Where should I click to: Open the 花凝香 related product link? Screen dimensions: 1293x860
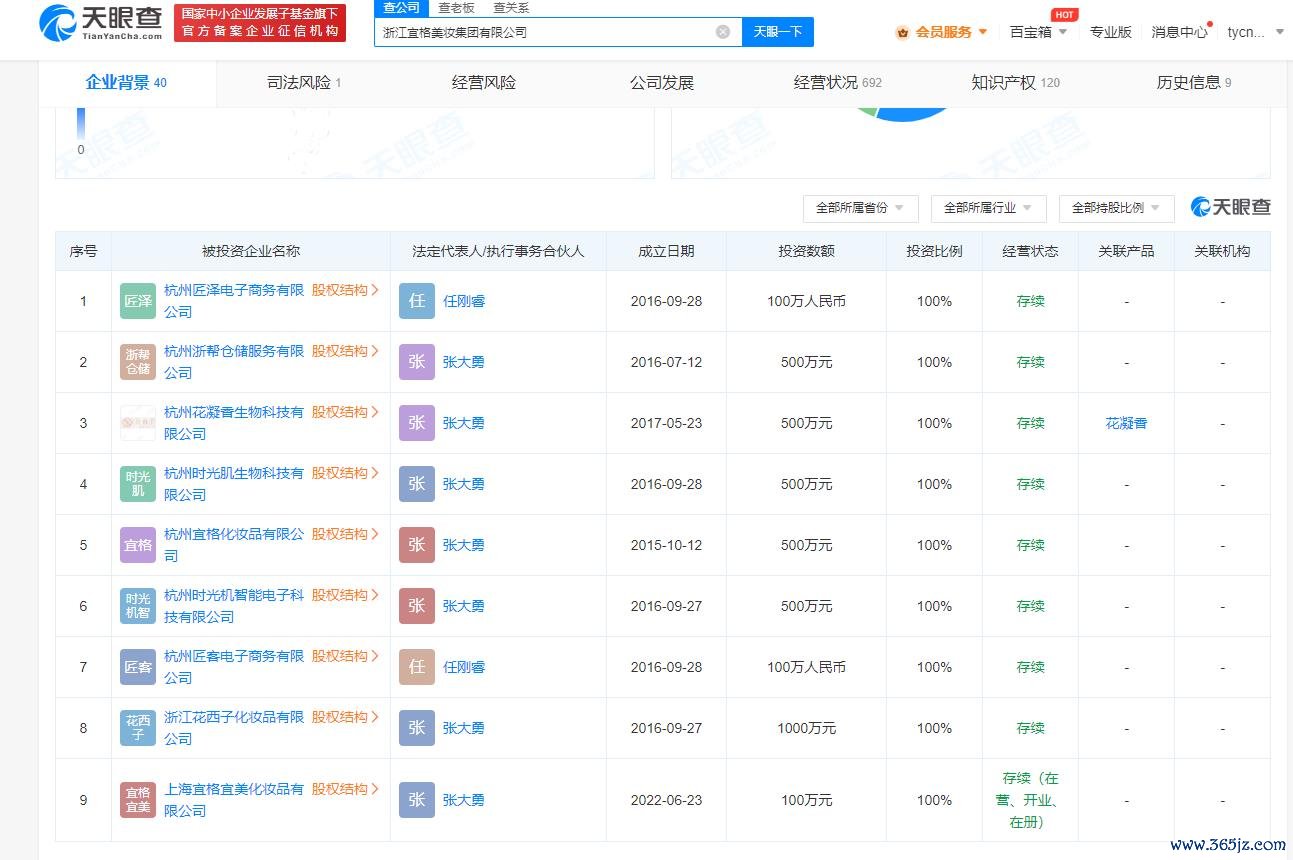[x=1126, y=423]
